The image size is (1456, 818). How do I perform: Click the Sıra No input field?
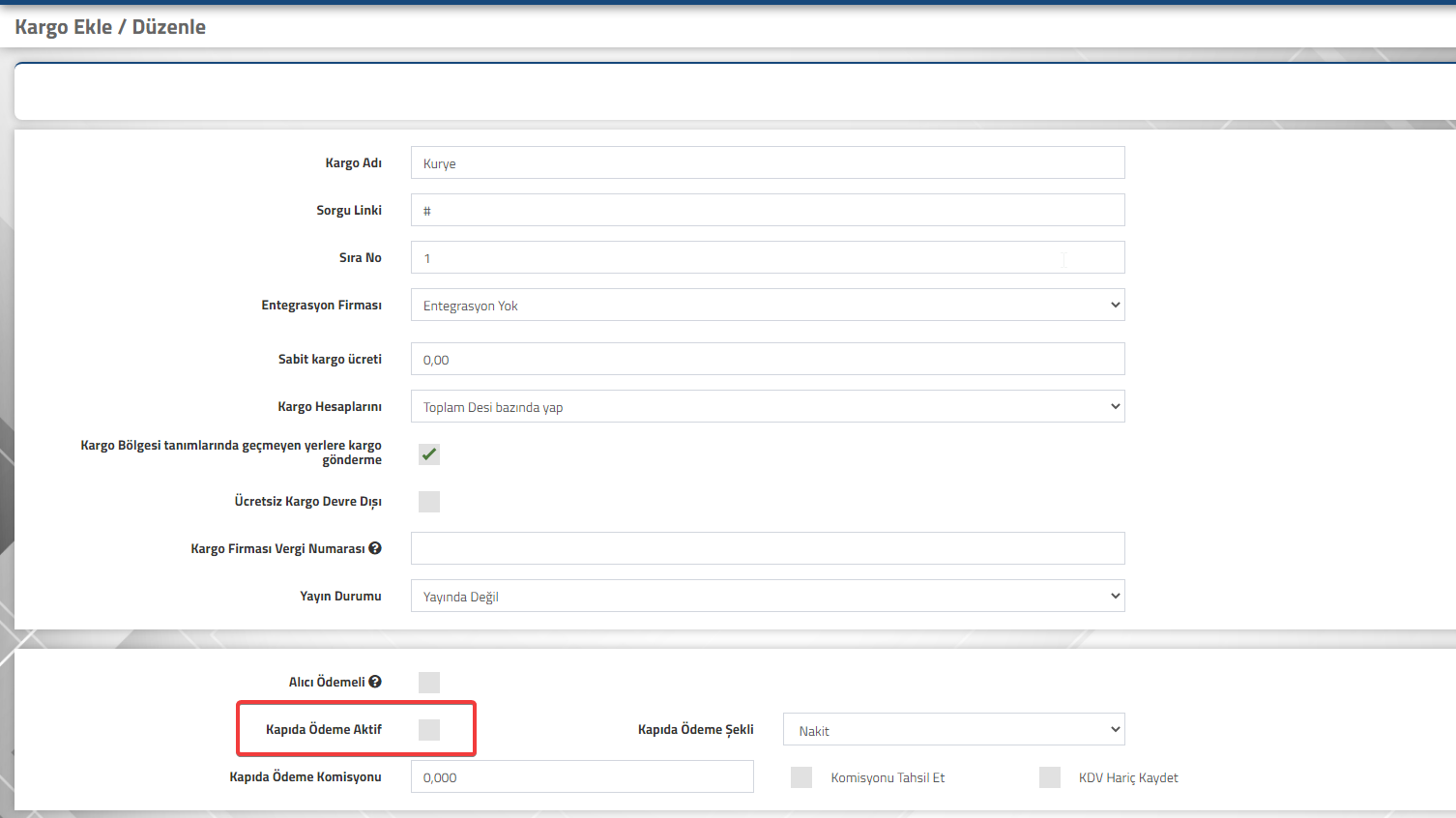[x=768, y=257]
